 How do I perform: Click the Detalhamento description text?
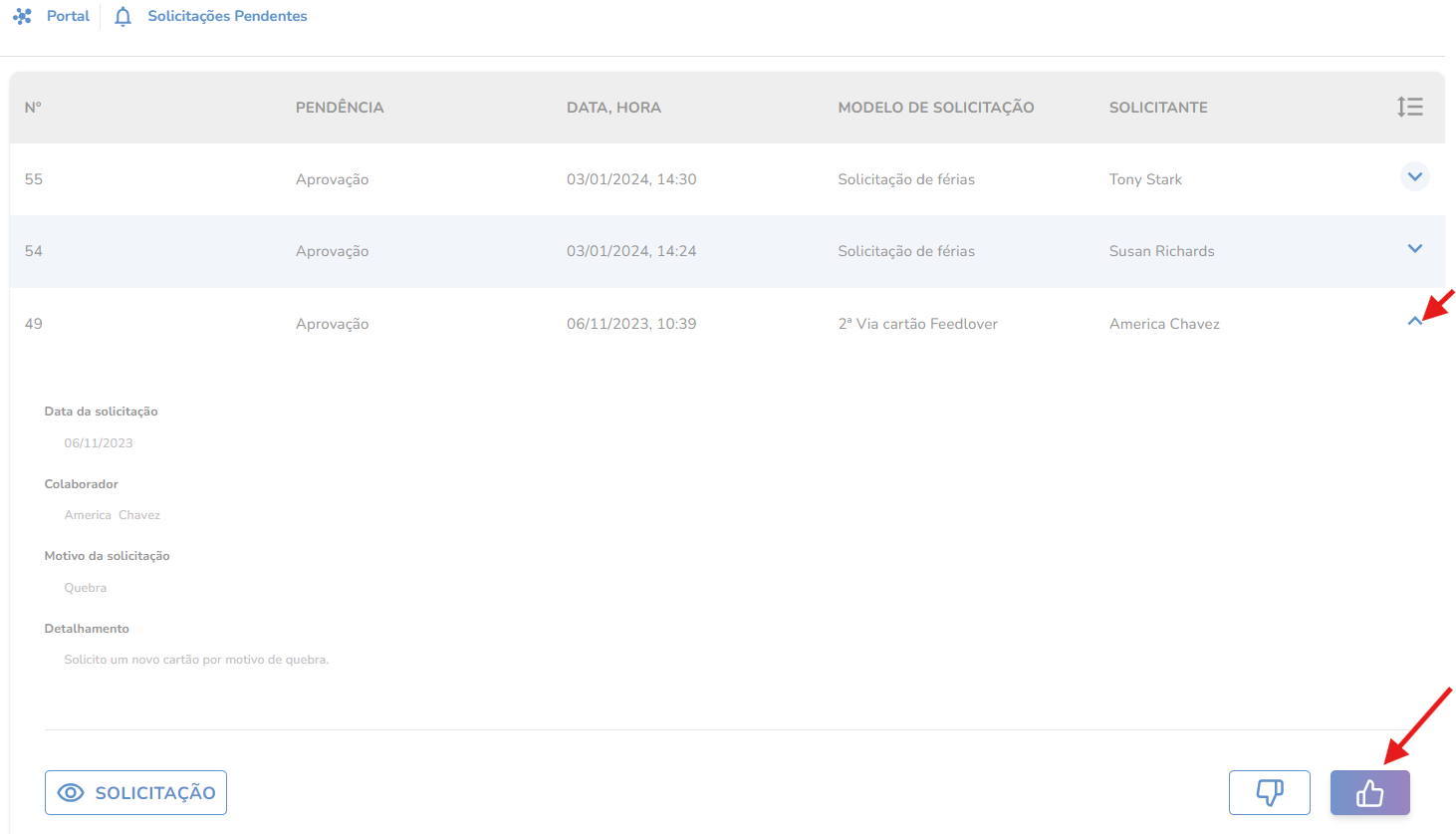point(196,660)
